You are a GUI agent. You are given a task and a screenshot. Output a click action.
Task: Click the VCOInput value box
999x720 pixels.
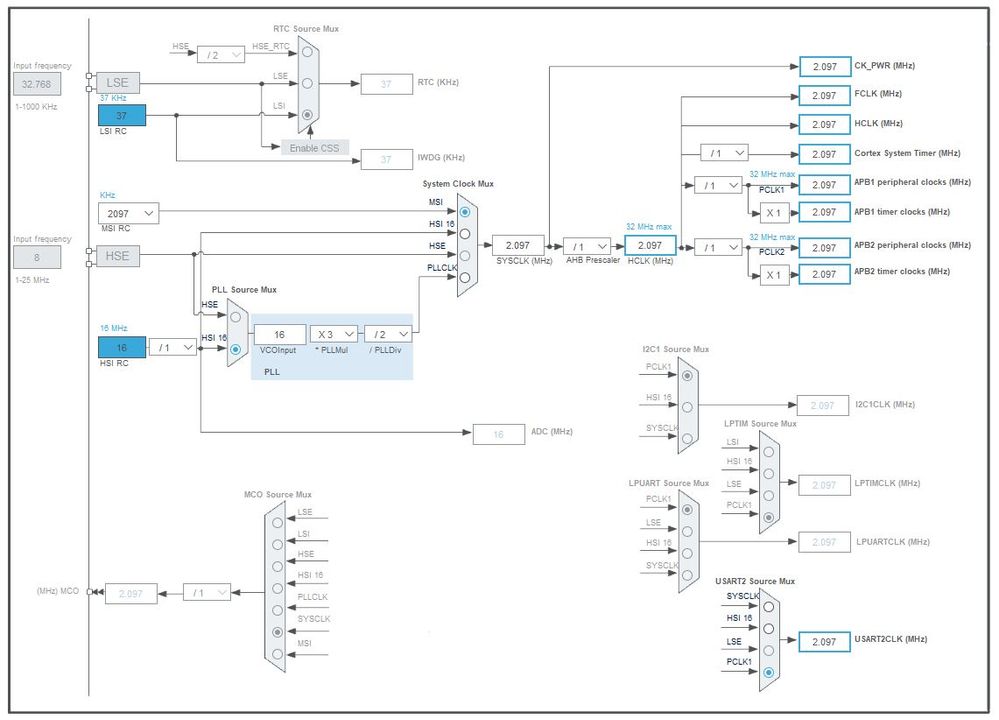click(280, 335)
